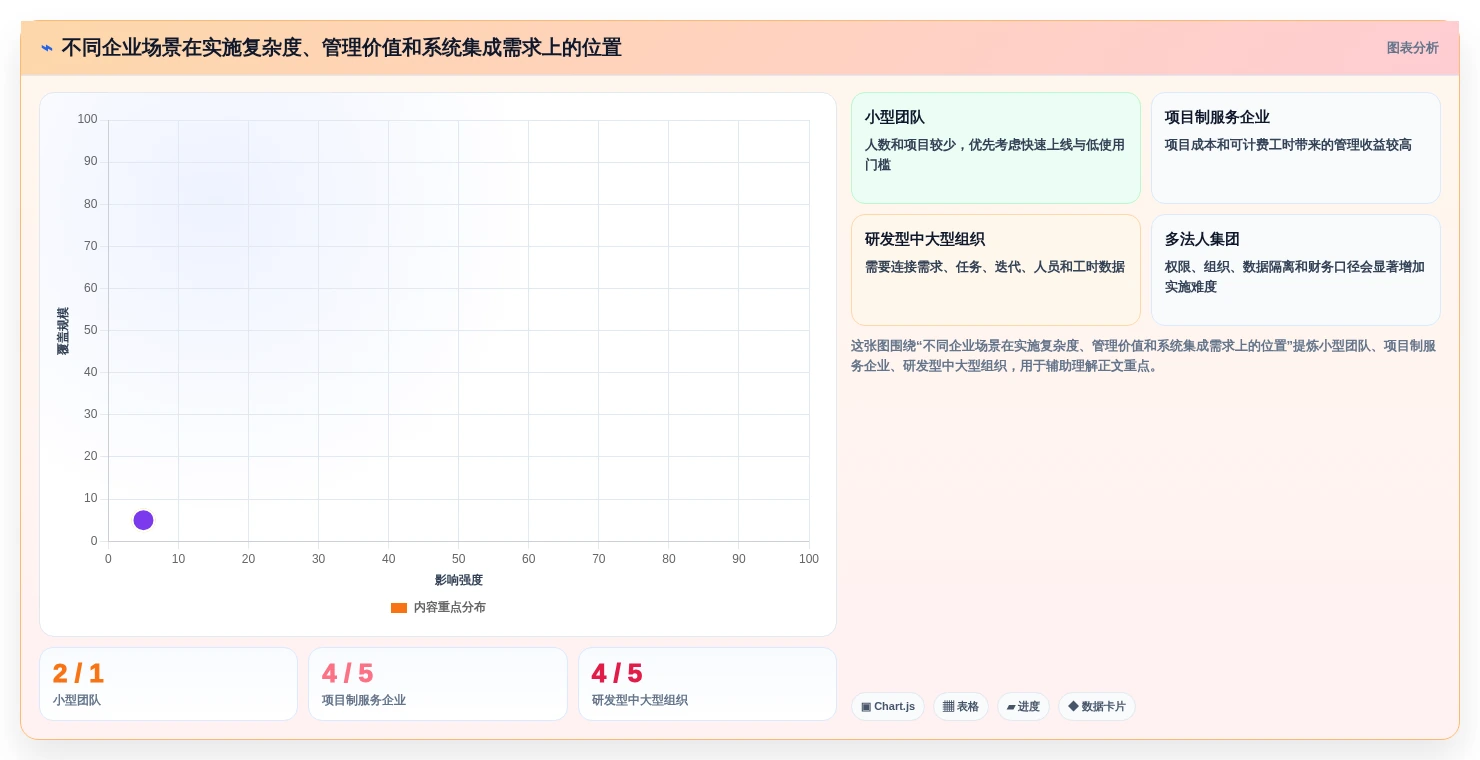Click 需要连接需求、任务 description text
The image size is (1480, 760).
(x=995, y=267)
